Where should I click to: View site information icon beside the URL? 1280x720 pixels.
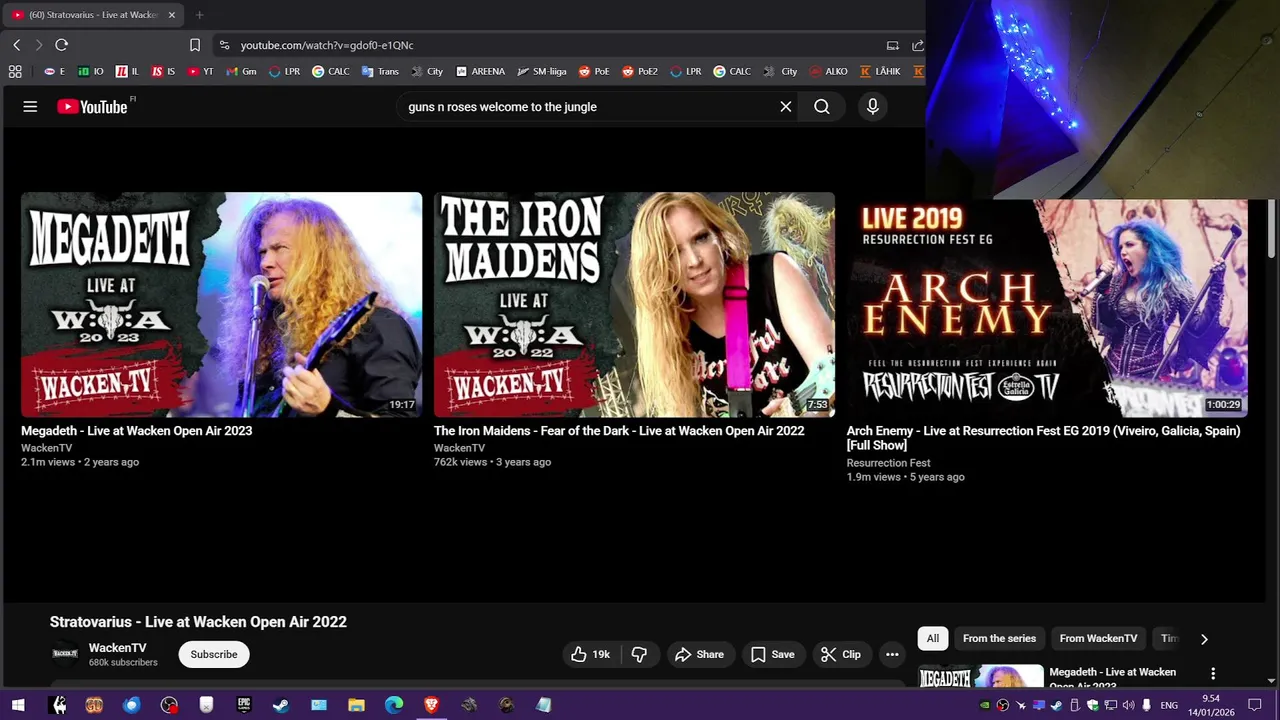tap(224, 45)
